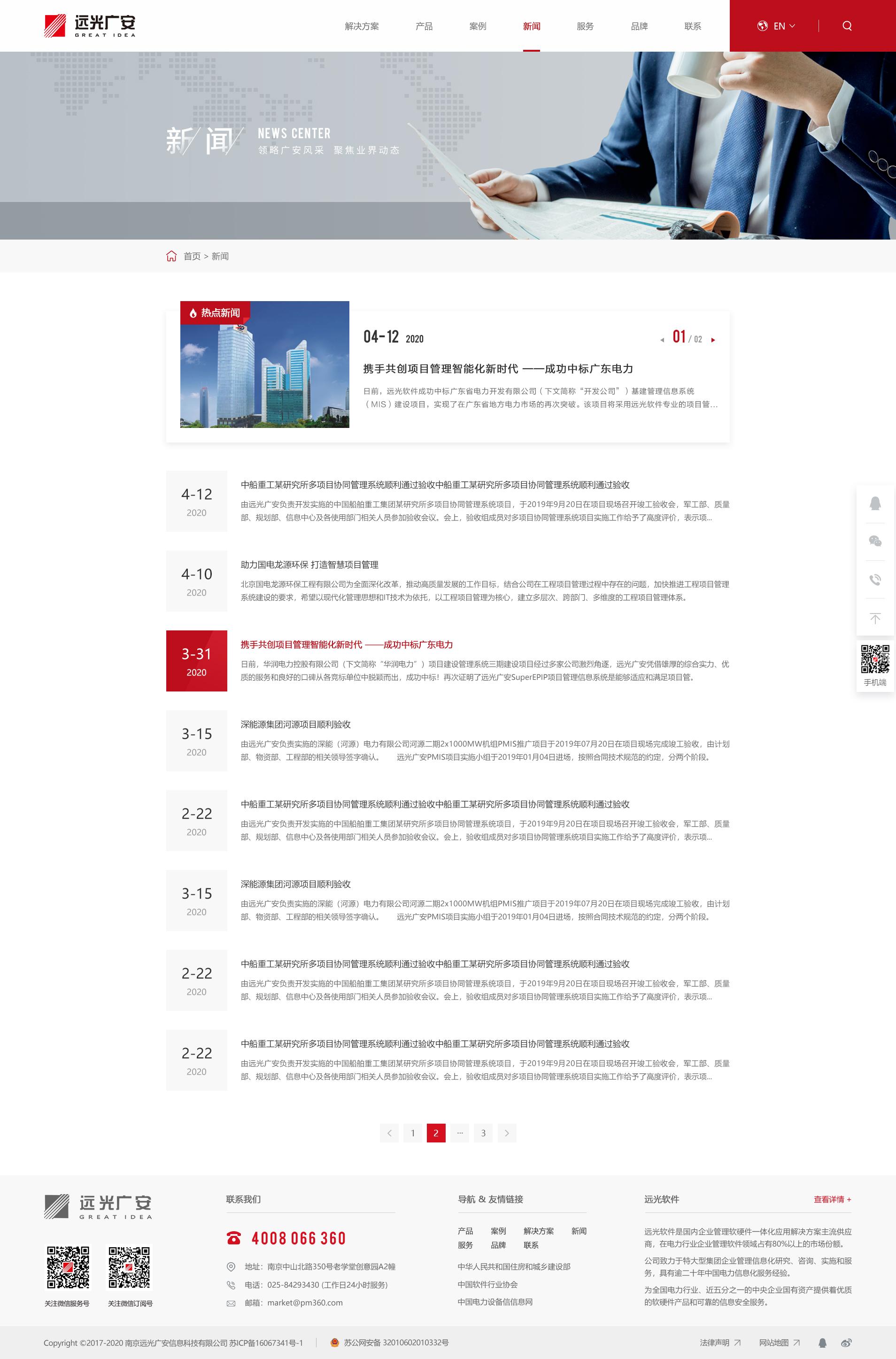Click the 手机端 QR code
896x1359 pixels.
[x=875, y=659]
